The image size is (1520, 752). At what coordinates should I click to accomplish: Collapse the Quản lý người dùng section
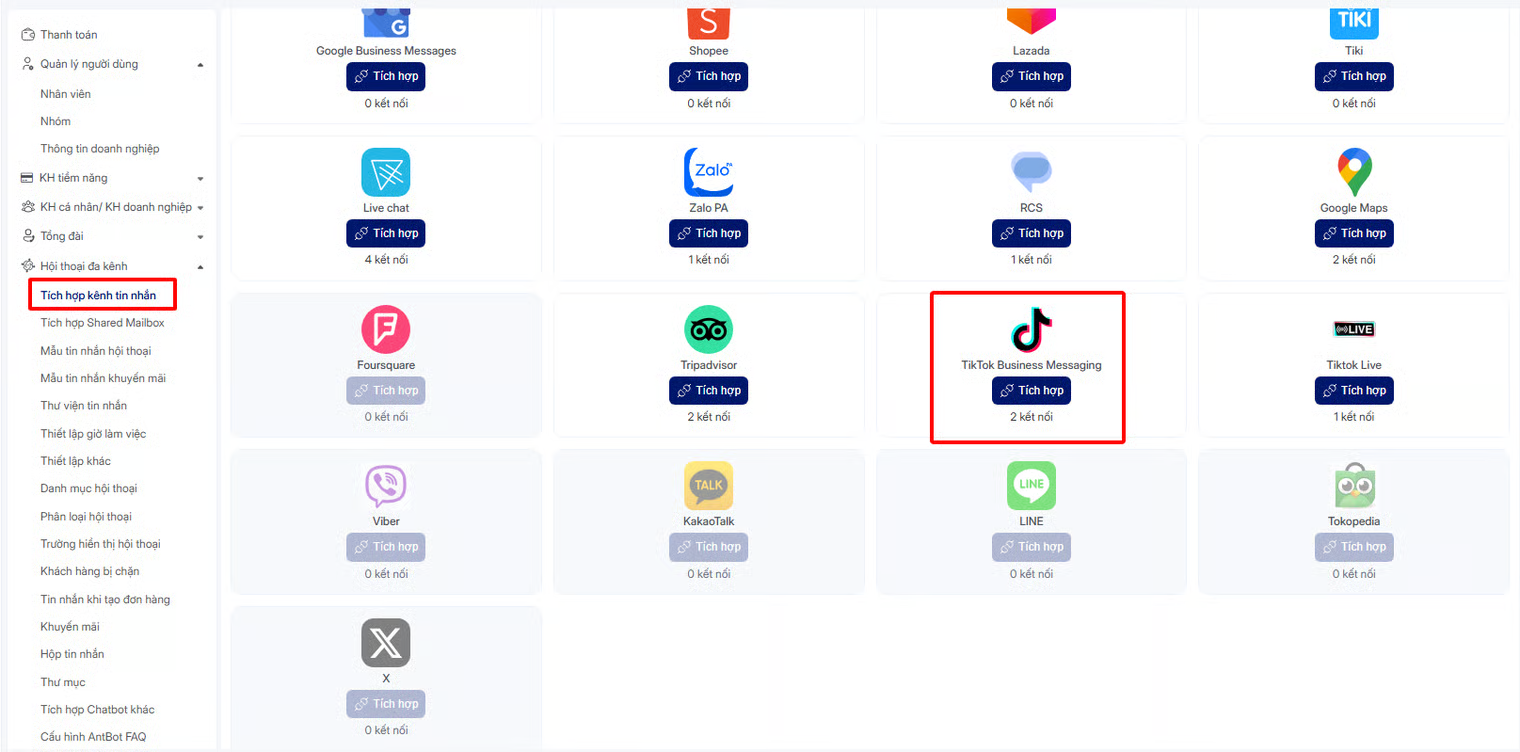coord(200,65)
